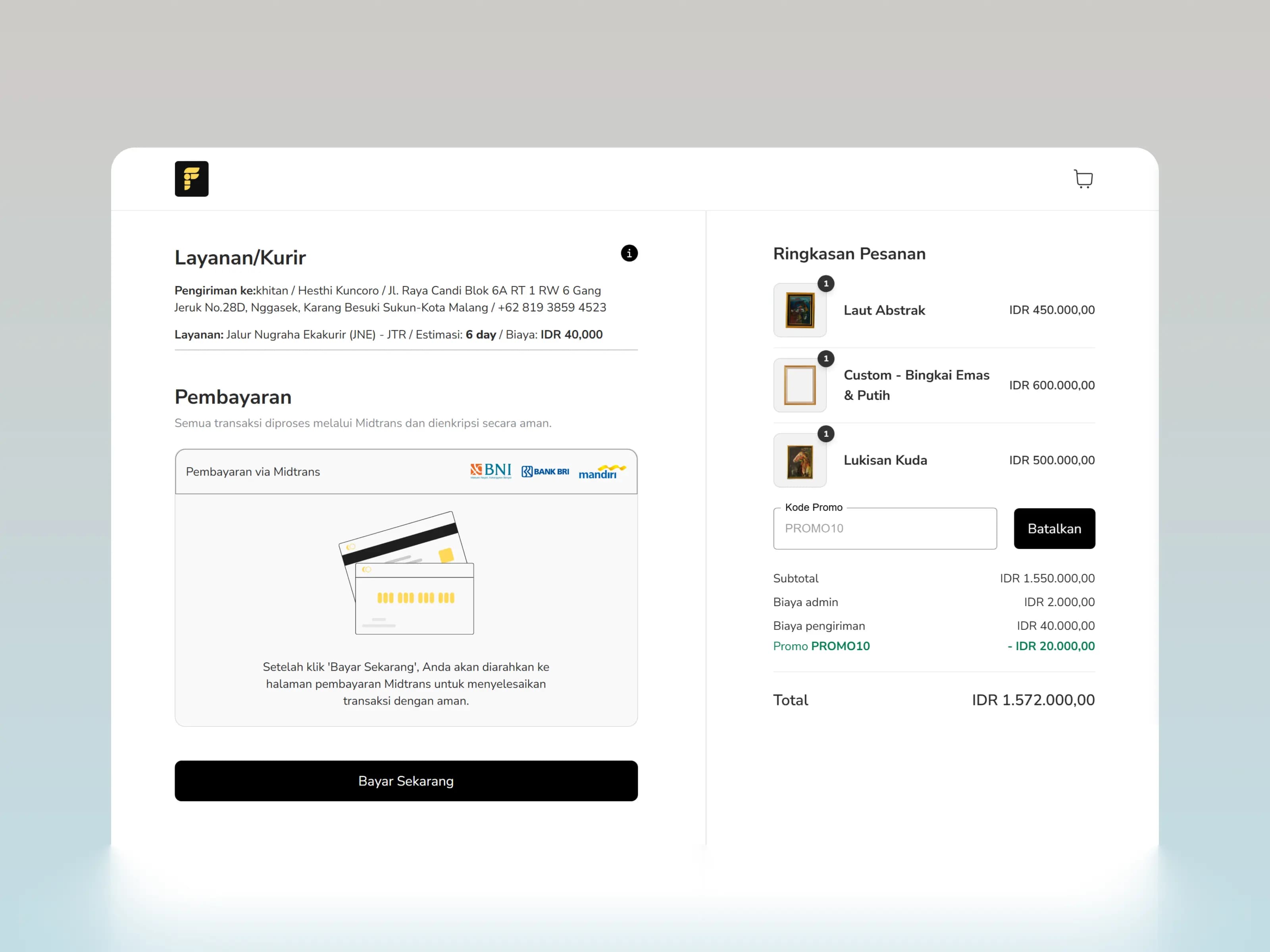Screen dimensions: 1270x952
Task: Click the Total label
Action: pyautogui.click(x=791, y=700)
